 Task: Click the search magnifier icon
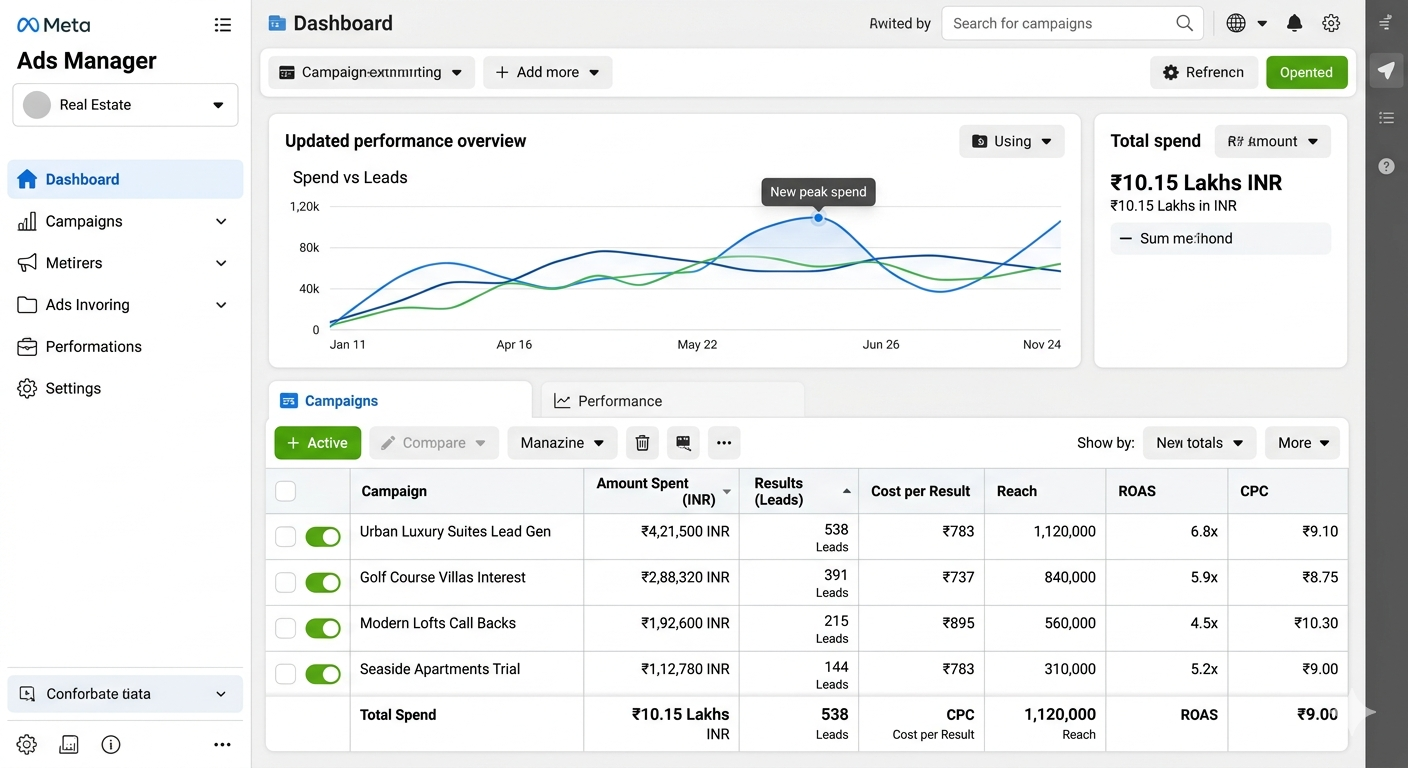[x=1184, y=23]
